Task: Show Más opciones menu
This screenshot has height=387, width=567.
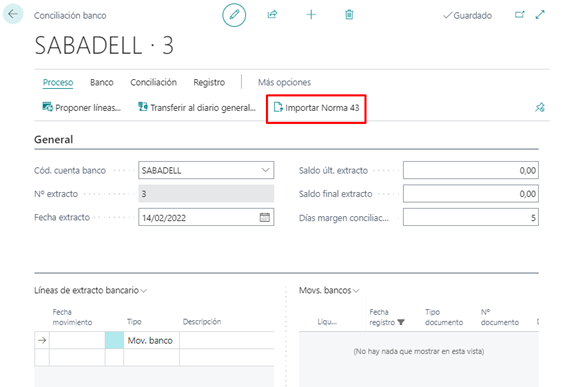Action: [284, 82]
